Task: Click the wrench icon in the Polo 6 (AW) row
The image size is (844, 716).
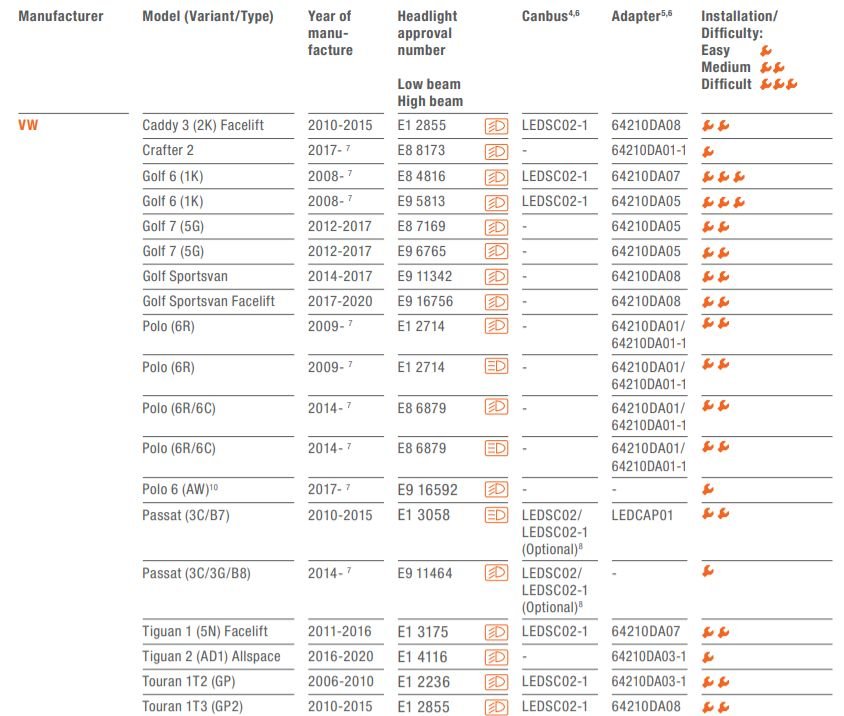Action: coord(708,490)
